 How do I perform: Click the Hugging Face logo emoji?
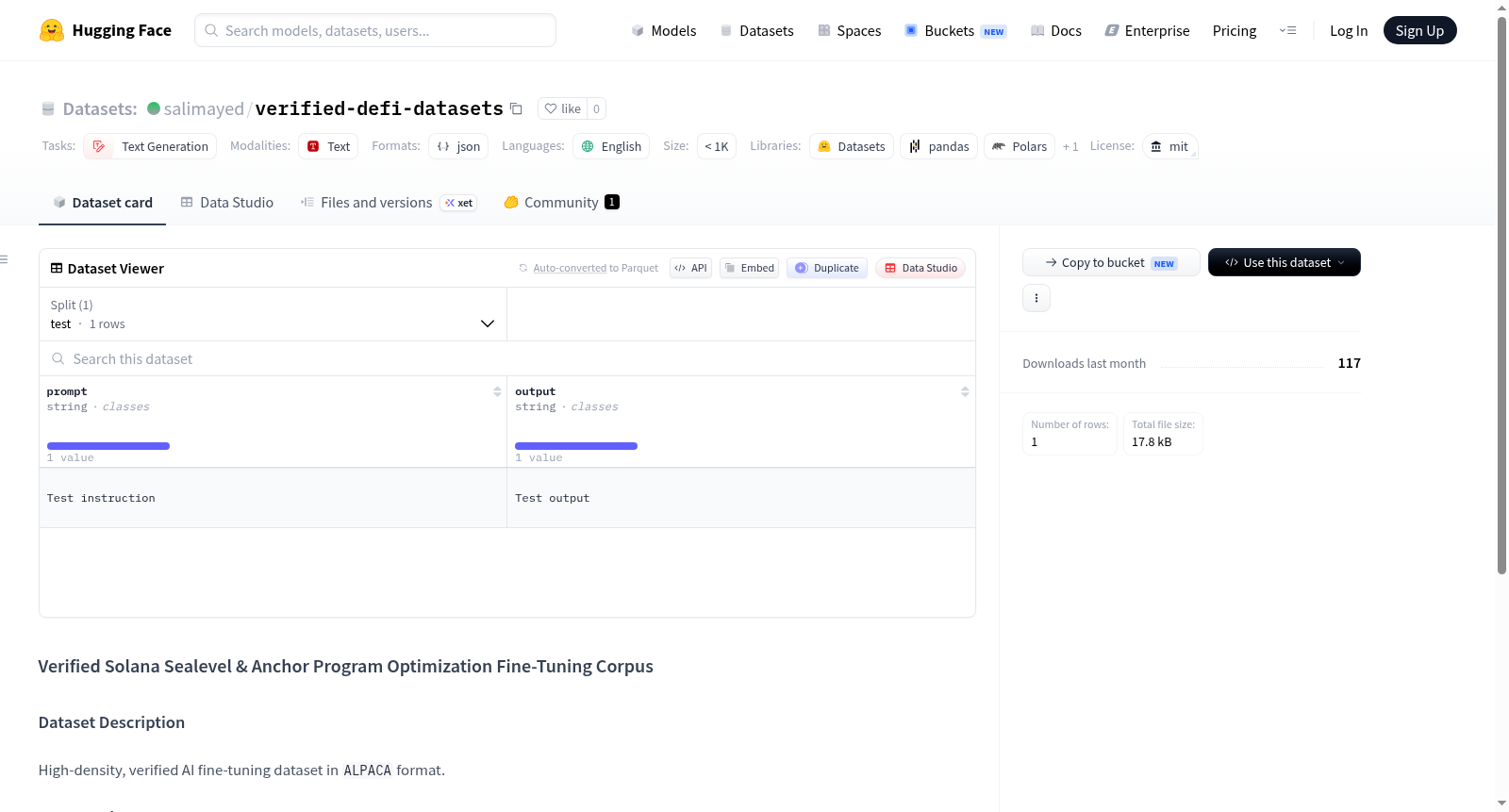click(52, 30)
